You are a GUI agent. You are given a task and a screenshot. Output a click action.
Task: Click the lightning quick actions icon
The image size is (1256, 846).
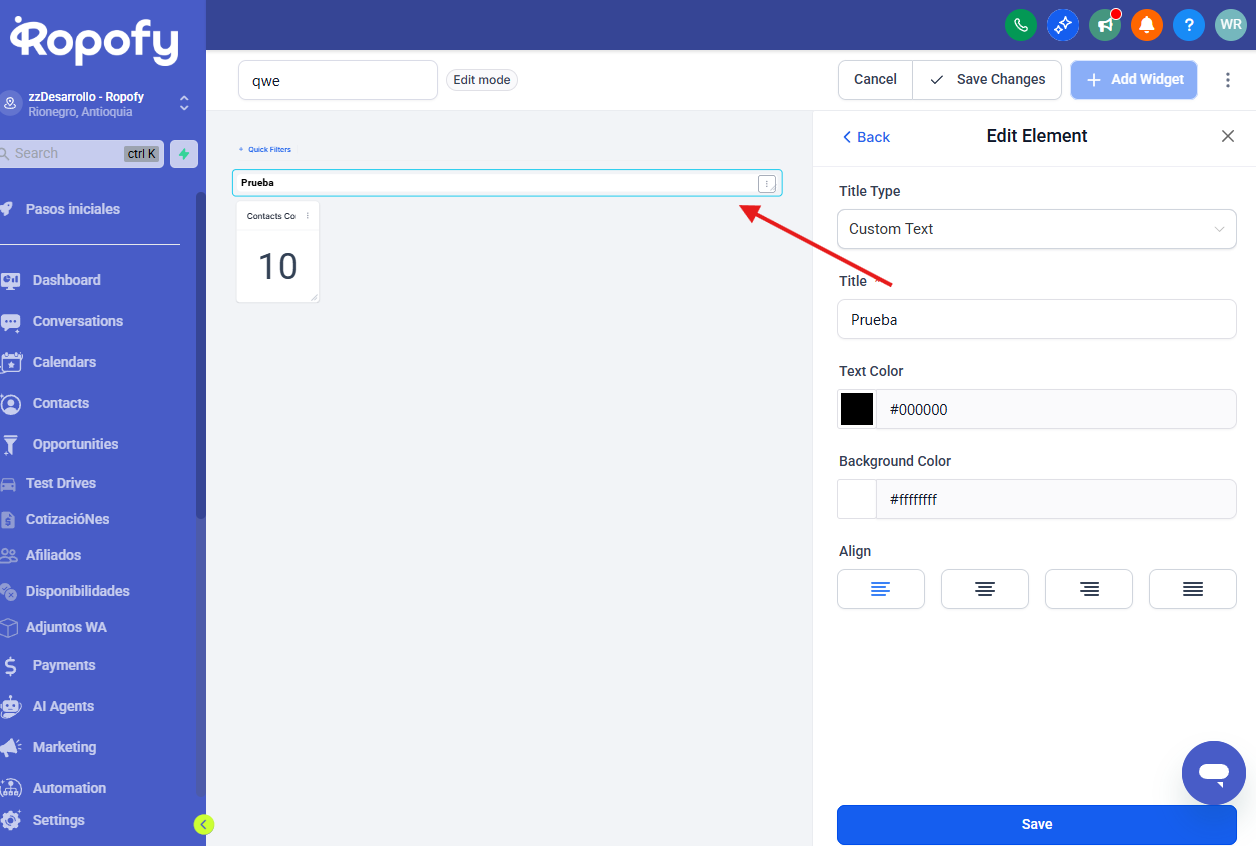click(184, 154)
